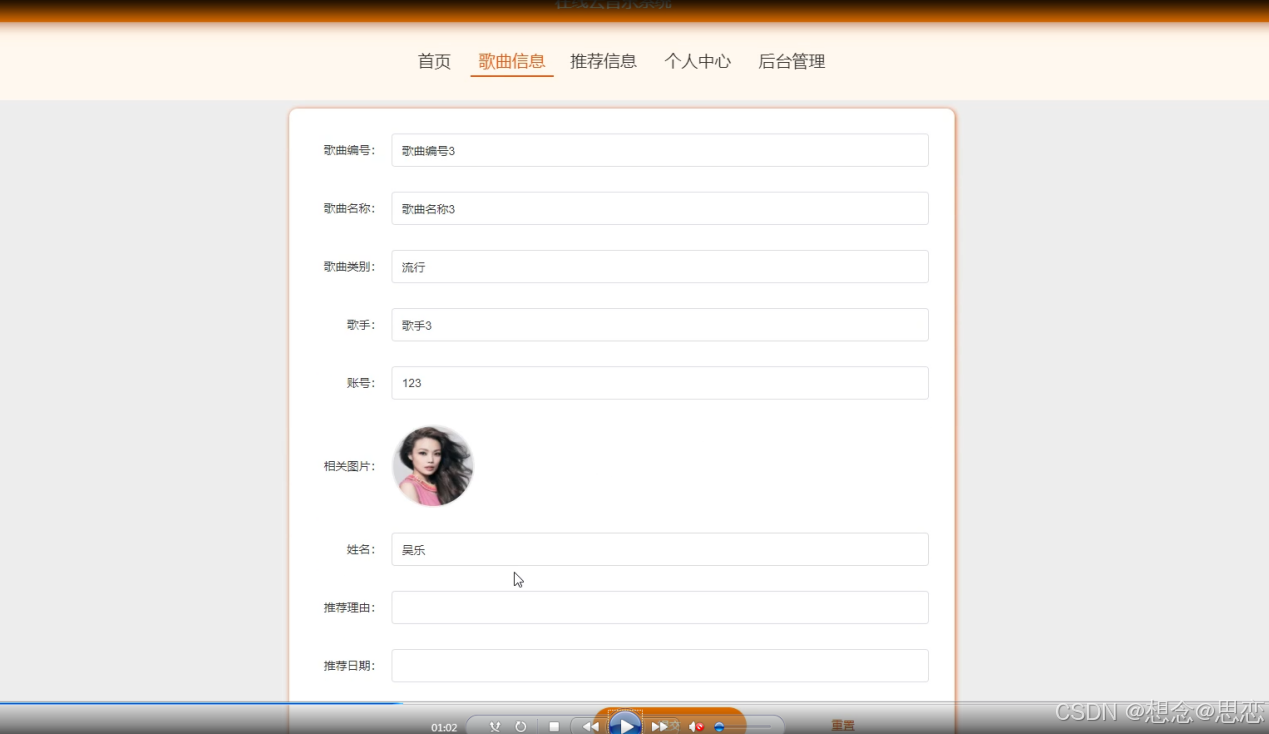
Task: Go to 个人中心 menu item
Action: pyautogui.click(x=698, y=62)
